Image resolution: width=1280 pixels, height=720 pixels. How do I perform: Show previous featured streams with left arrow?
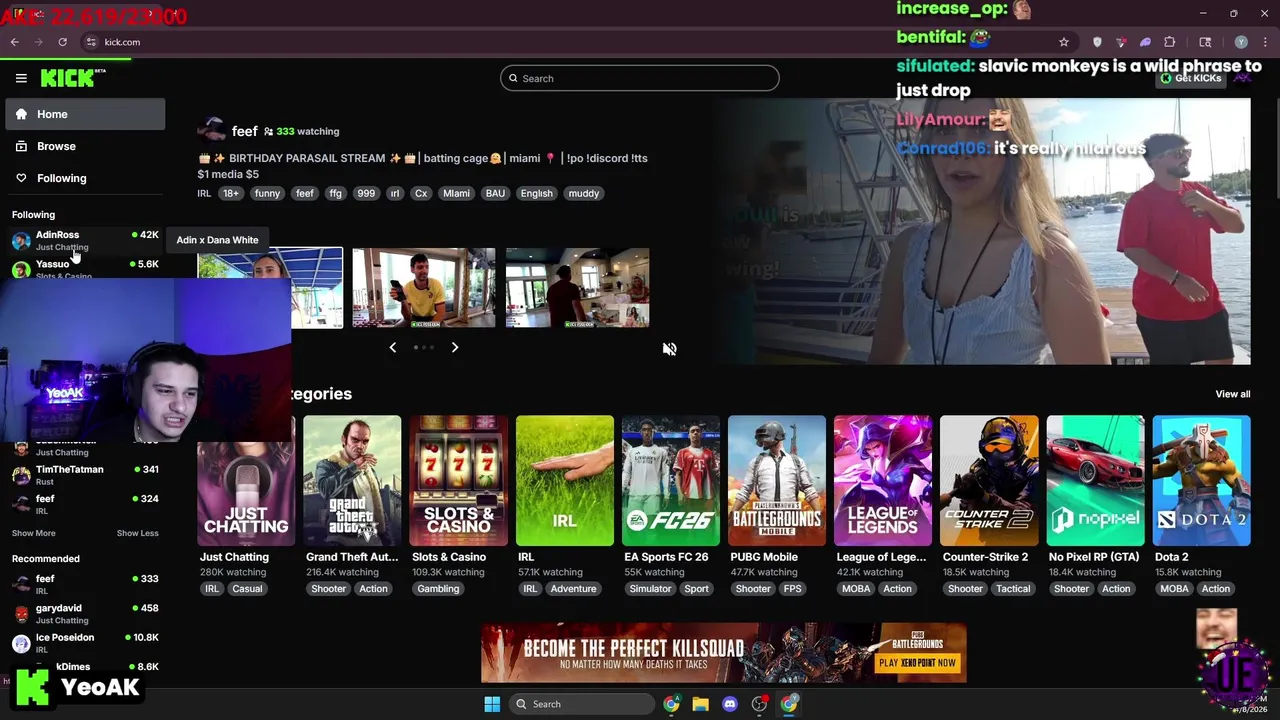(x=392, y=347)
